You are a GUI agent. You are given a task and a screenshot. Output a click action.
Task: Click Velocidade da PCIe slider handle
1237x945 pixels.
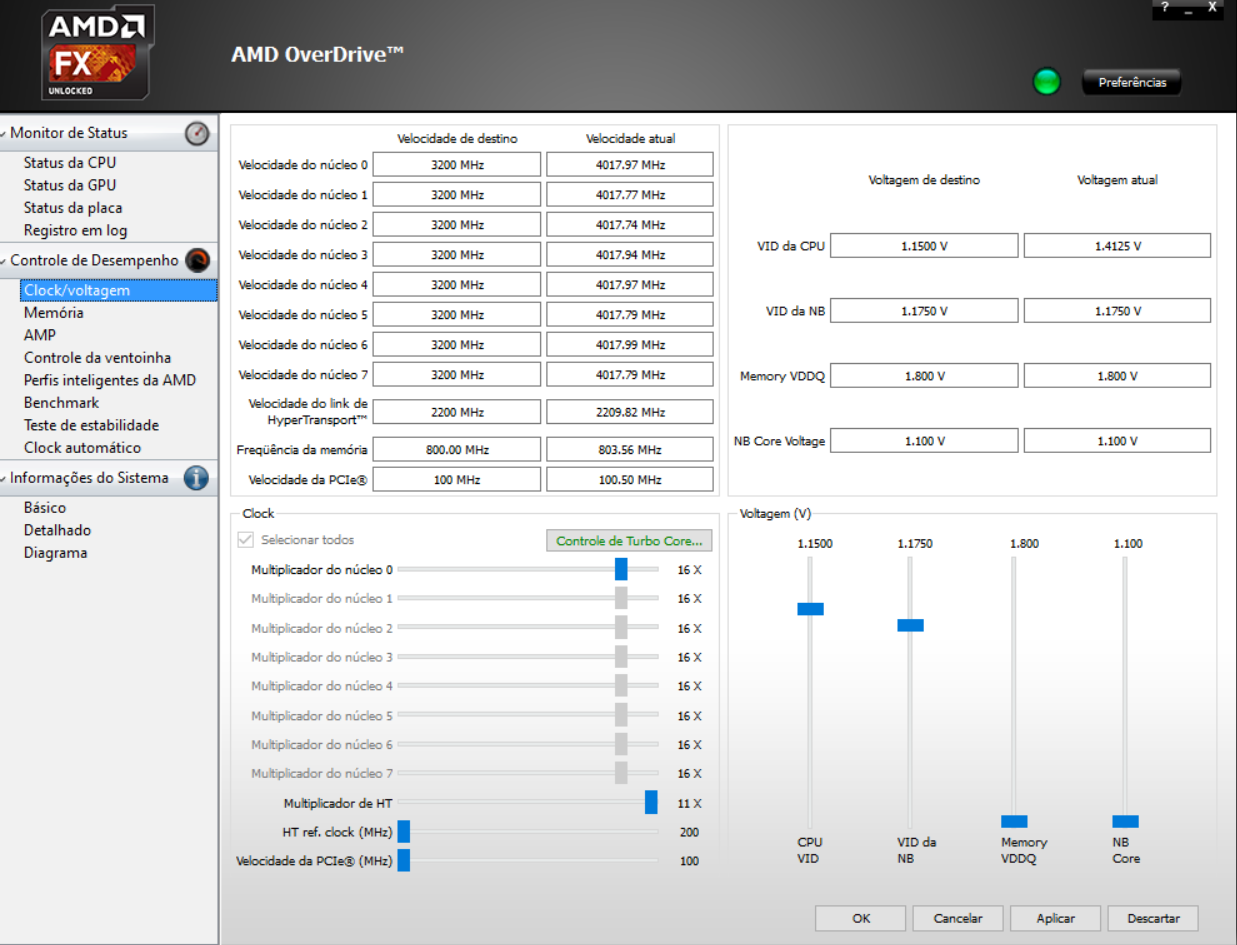403,860
